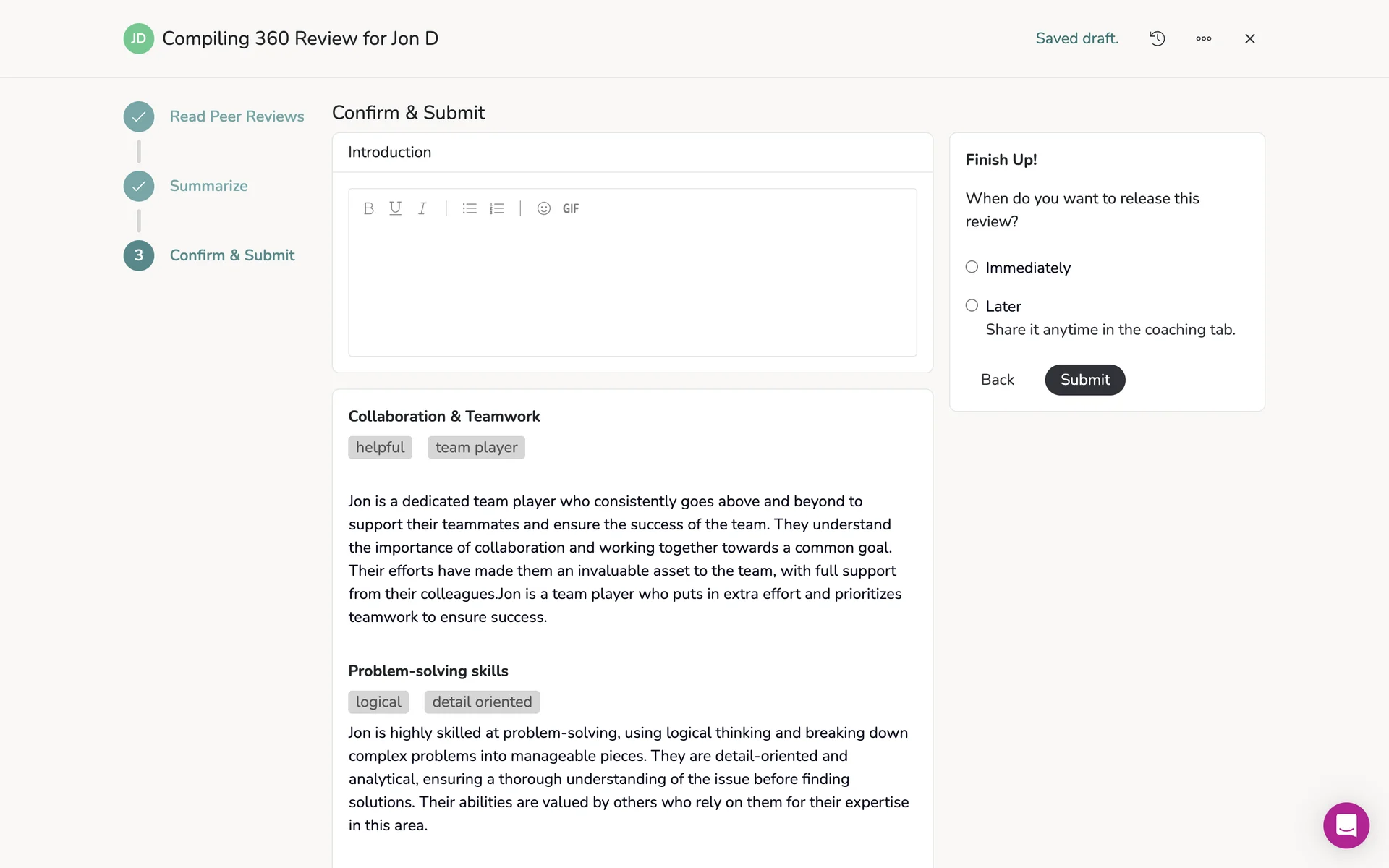
Task: Open the GIF picker
Action: click(x=571, y=208)
